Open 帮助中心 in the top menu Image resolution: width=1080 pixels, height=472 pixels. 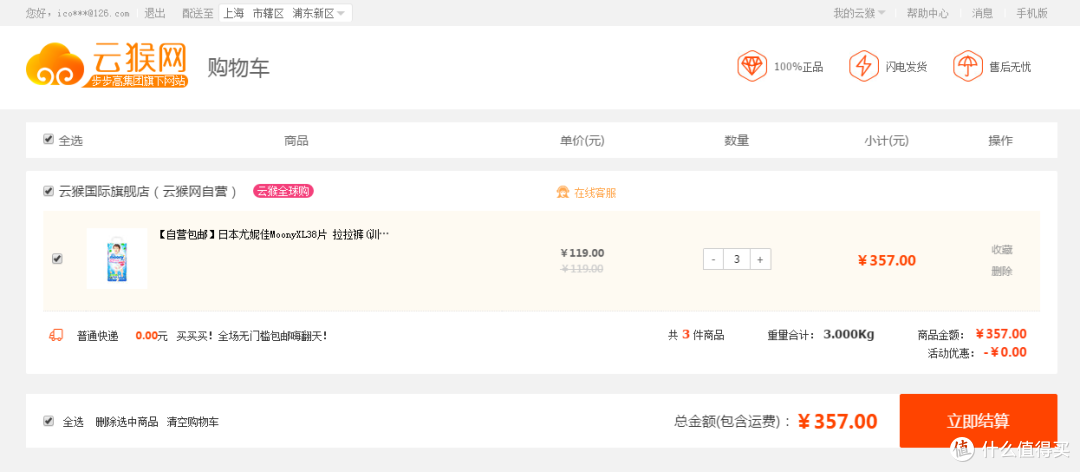927,13
